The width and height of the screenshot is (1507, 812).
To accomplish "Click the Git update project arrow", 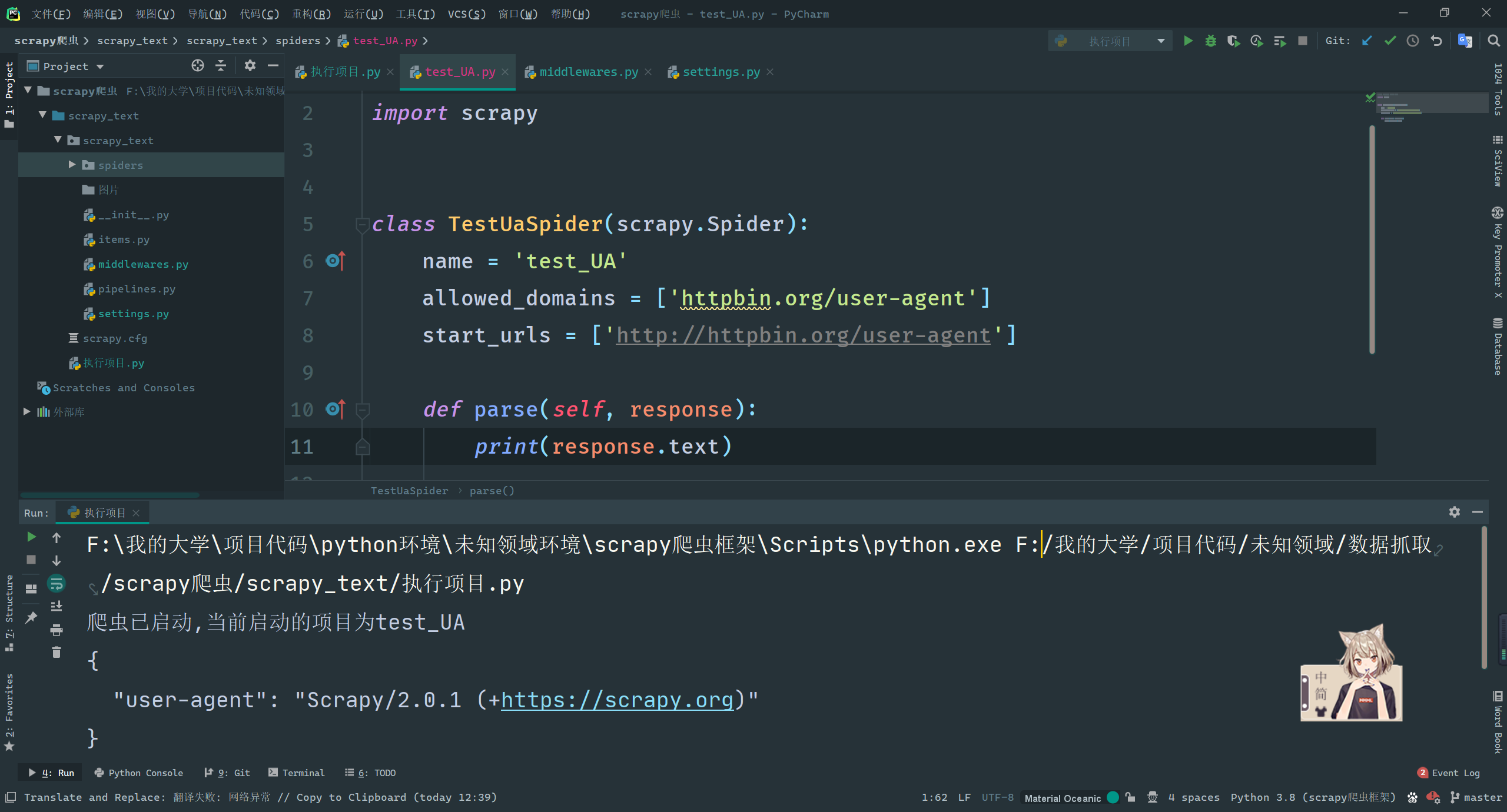I will [x=1367, y=41].
